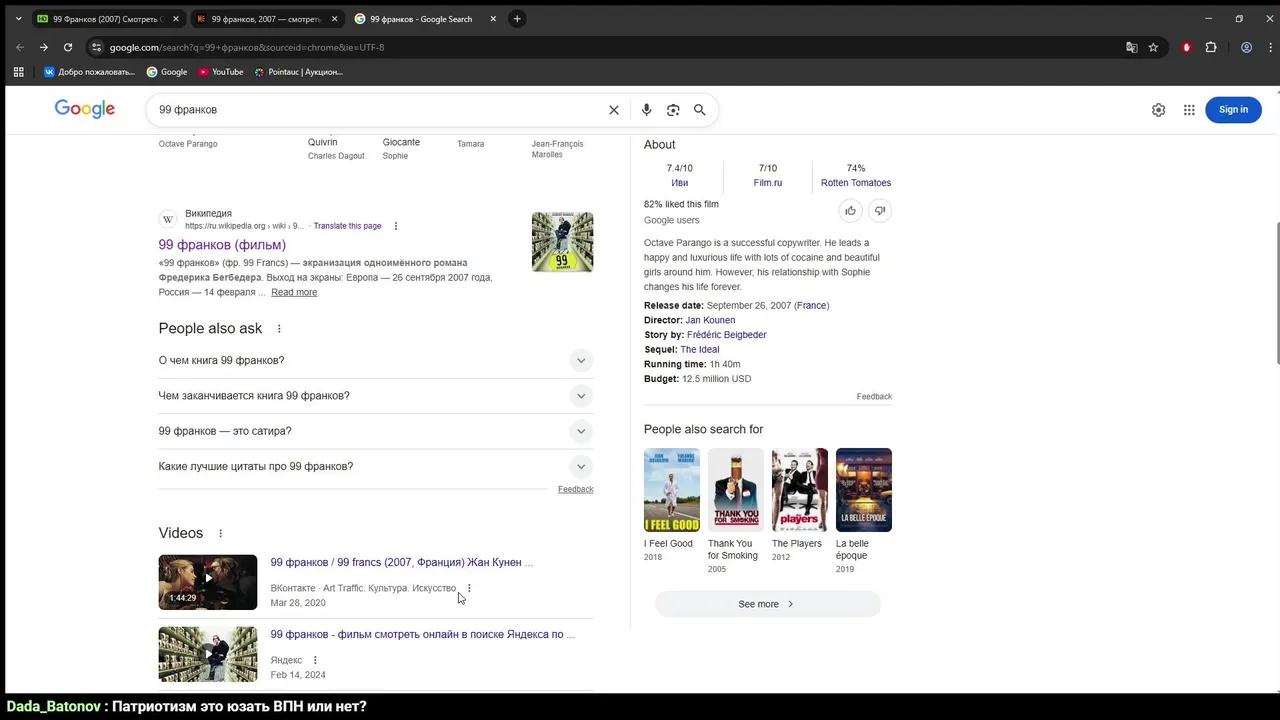1280x720 pixels.
Task: Select the "99 франков - Google Search" tab
Action: click(426, 19)
